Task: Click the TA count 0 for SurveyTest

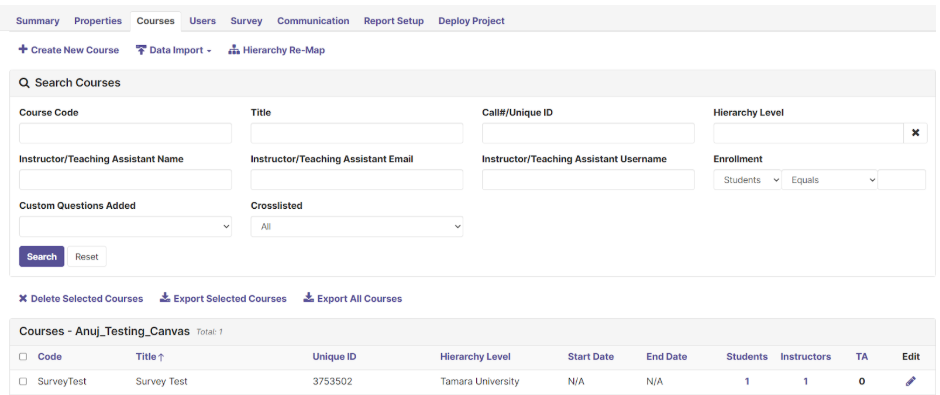Action: [862, 381]
